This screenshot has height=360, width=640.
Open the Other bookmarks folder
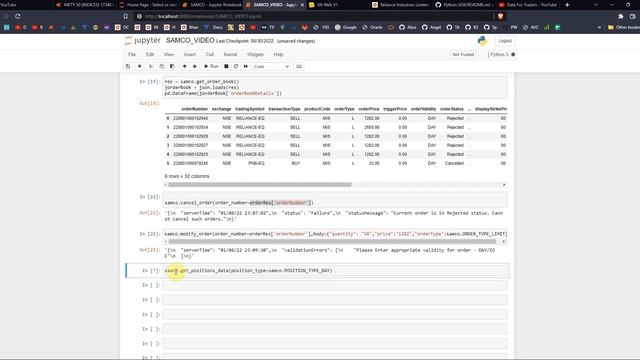click(623, 27)
